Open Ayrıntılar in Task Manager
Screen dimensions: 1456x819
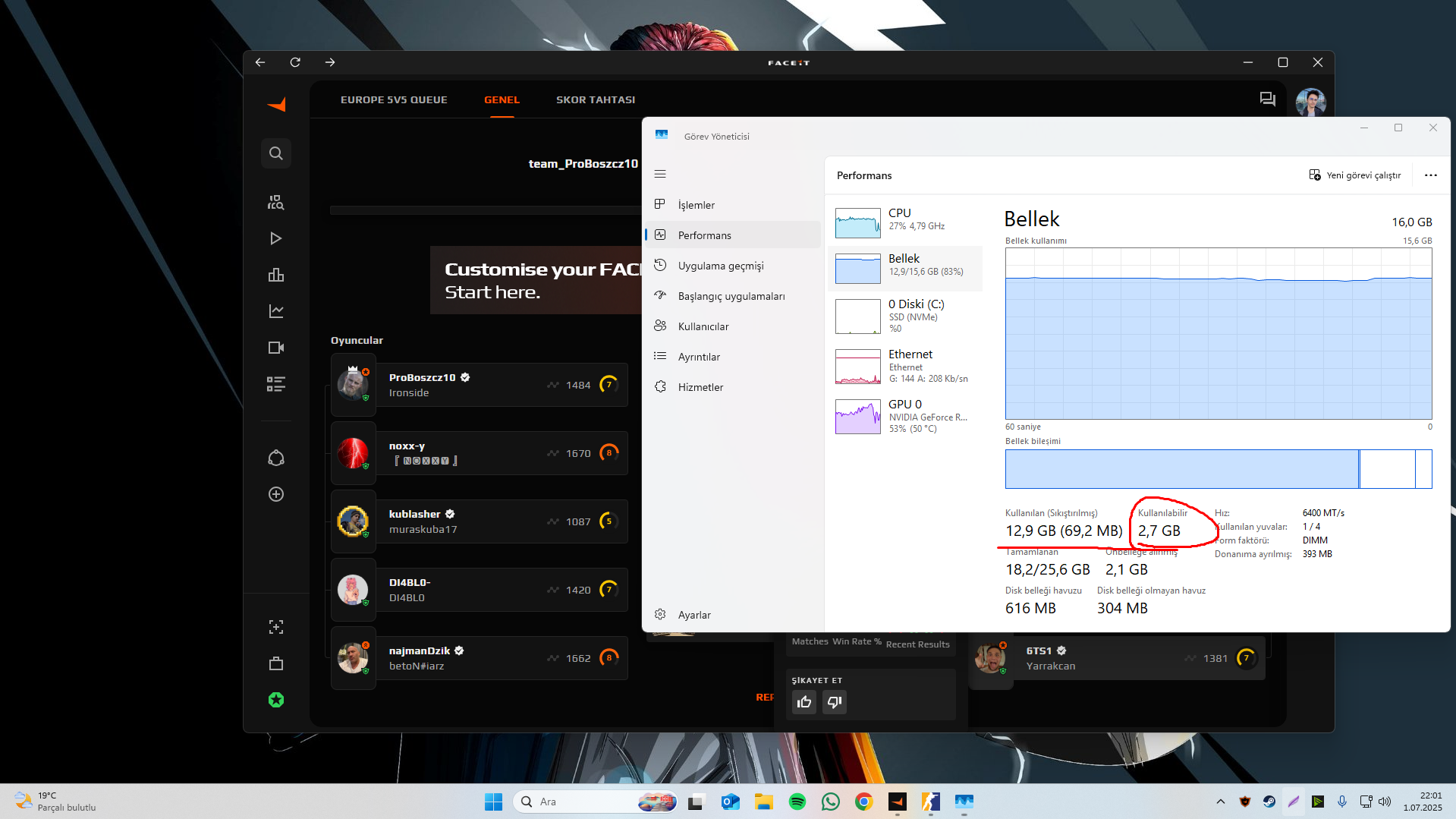(733, 357)
